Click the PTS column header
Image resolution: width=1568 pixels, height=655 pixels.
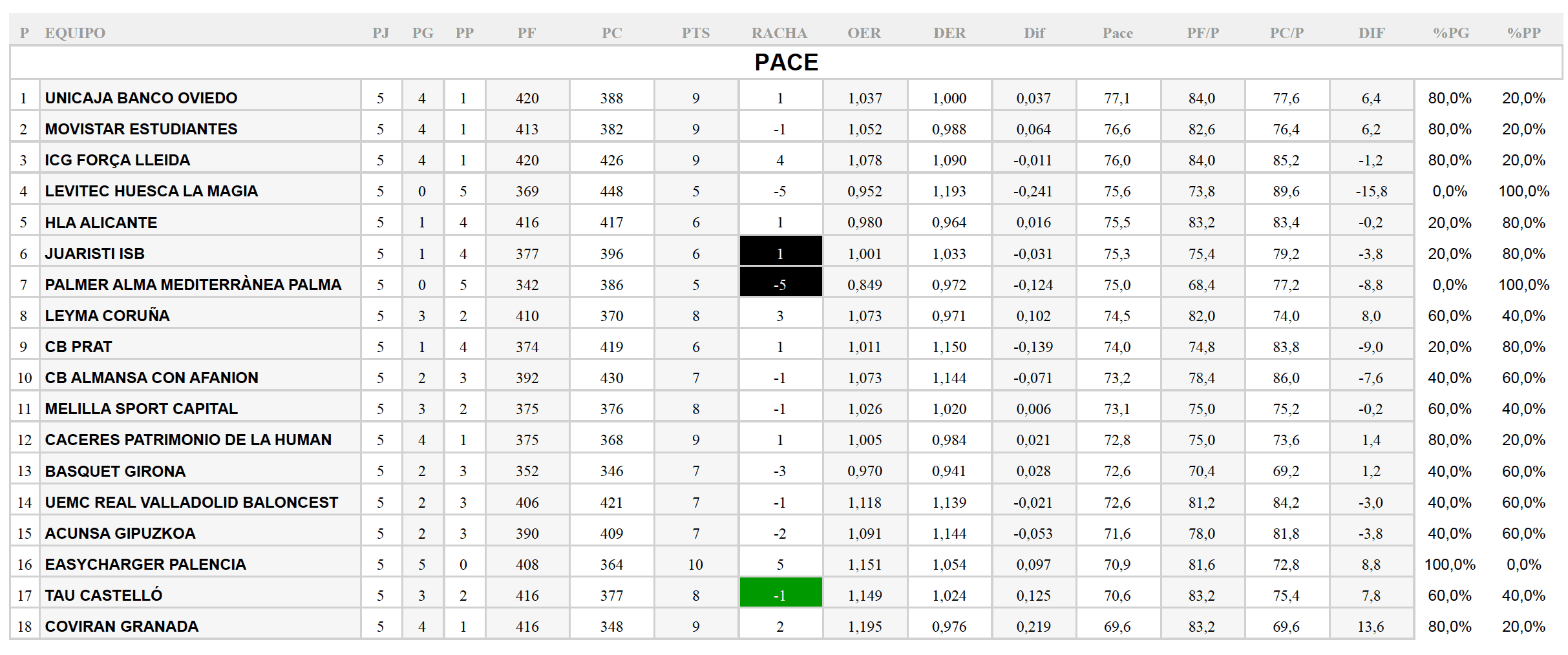coord(695,33)
